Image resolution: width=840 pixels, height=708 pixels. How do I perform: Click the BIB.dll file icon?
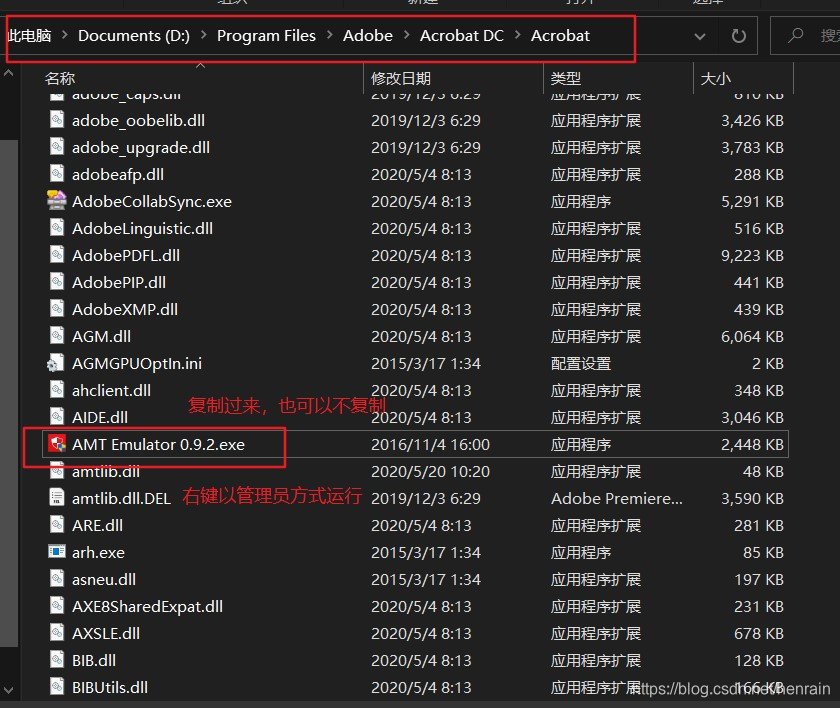pyautogui.click(x=57, y=659)
